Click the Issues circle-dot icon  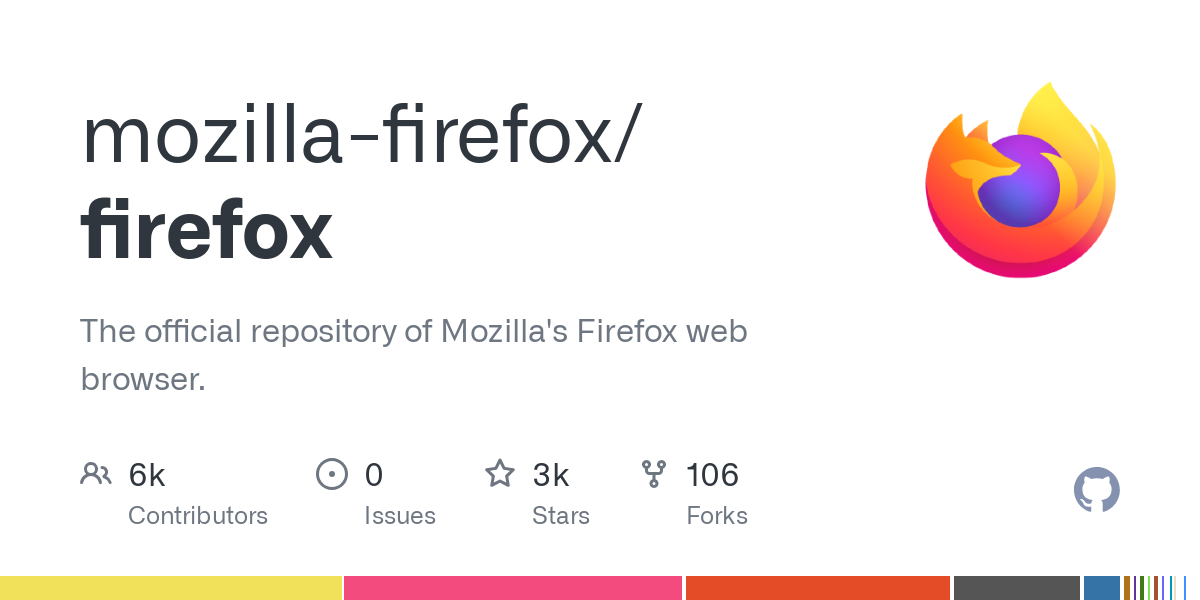click(331, 474)
